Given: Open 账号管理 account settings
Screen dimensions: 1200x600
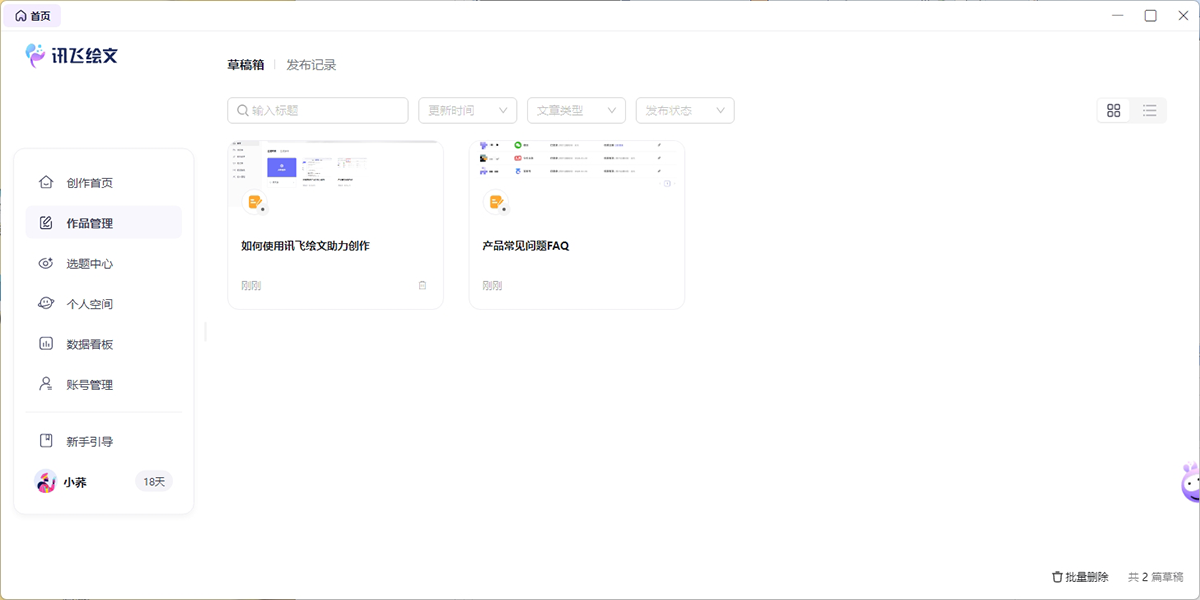Looking at the screenshot, I should [x=89, y=385].
